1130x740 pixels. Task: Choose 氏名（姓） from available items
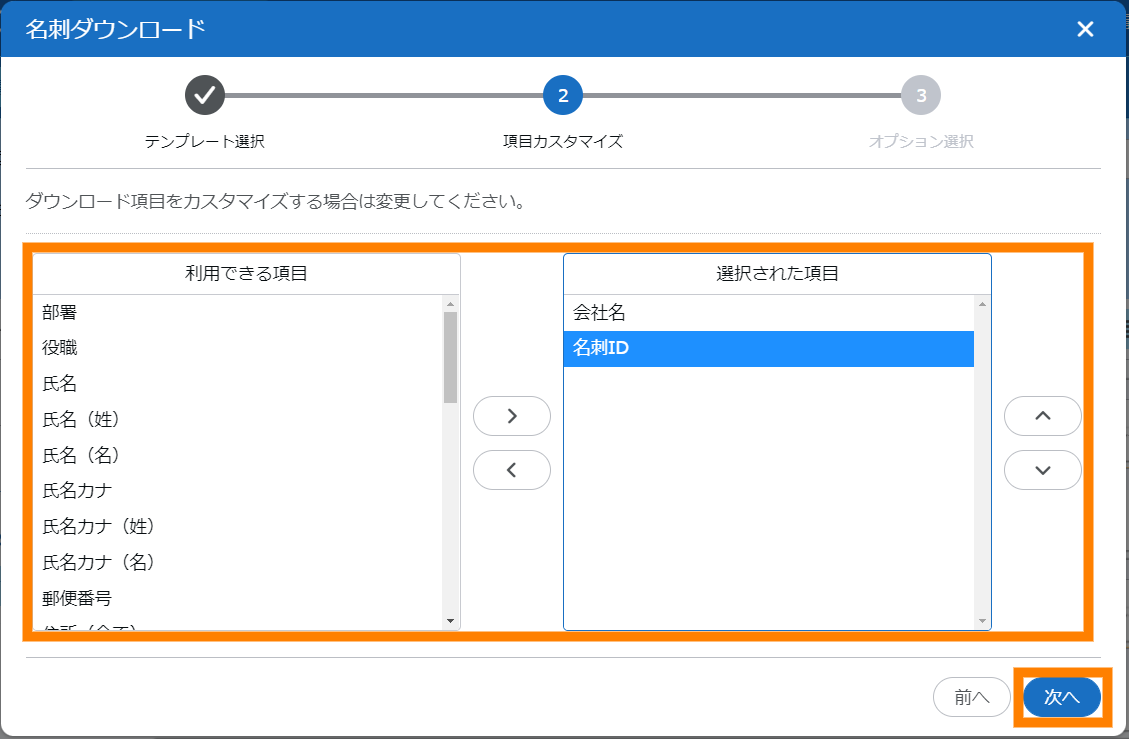[x=82, y=419]
